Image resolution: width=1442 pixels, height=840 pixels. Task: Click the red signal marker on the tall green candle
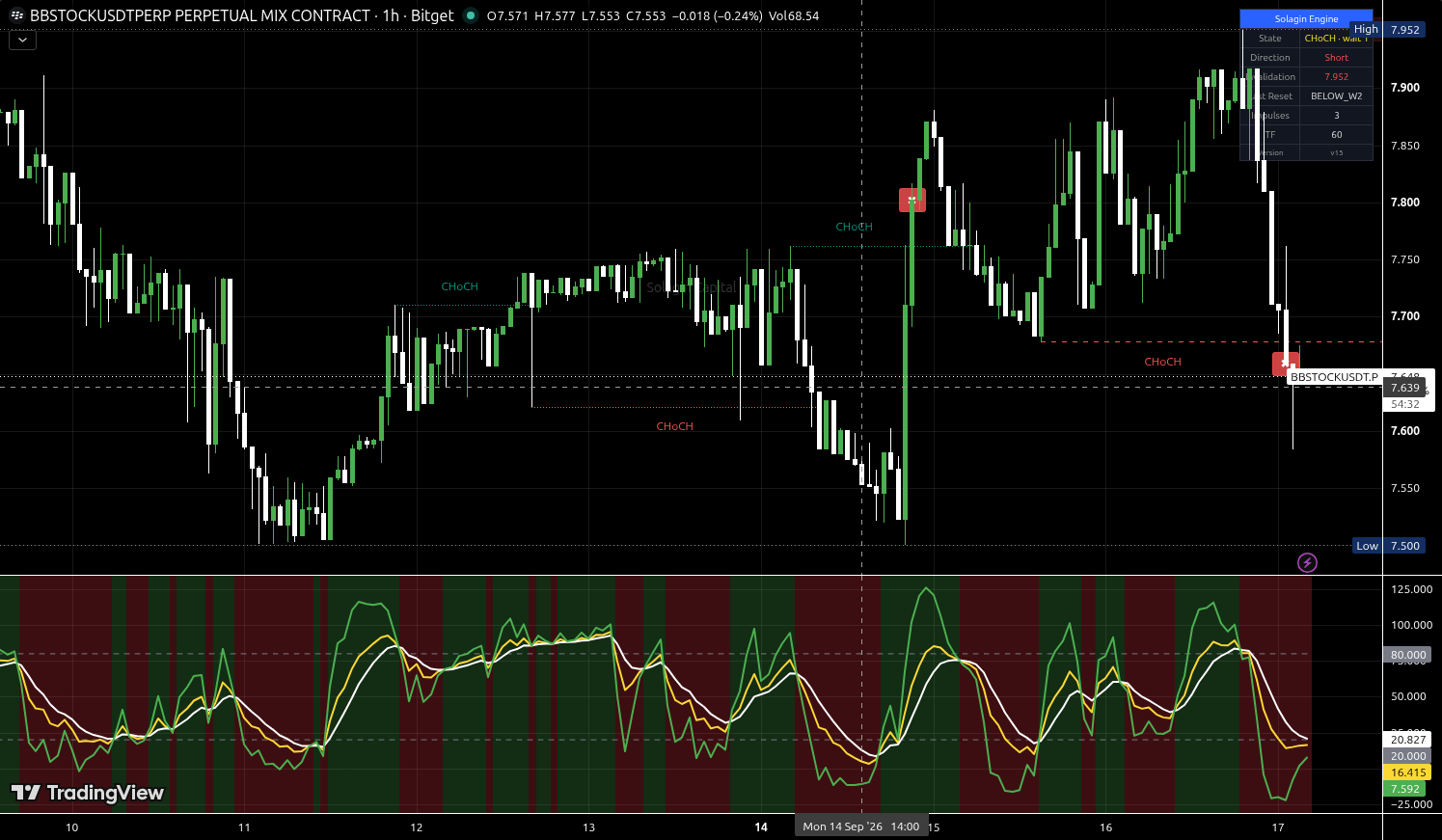click(911, 200)
